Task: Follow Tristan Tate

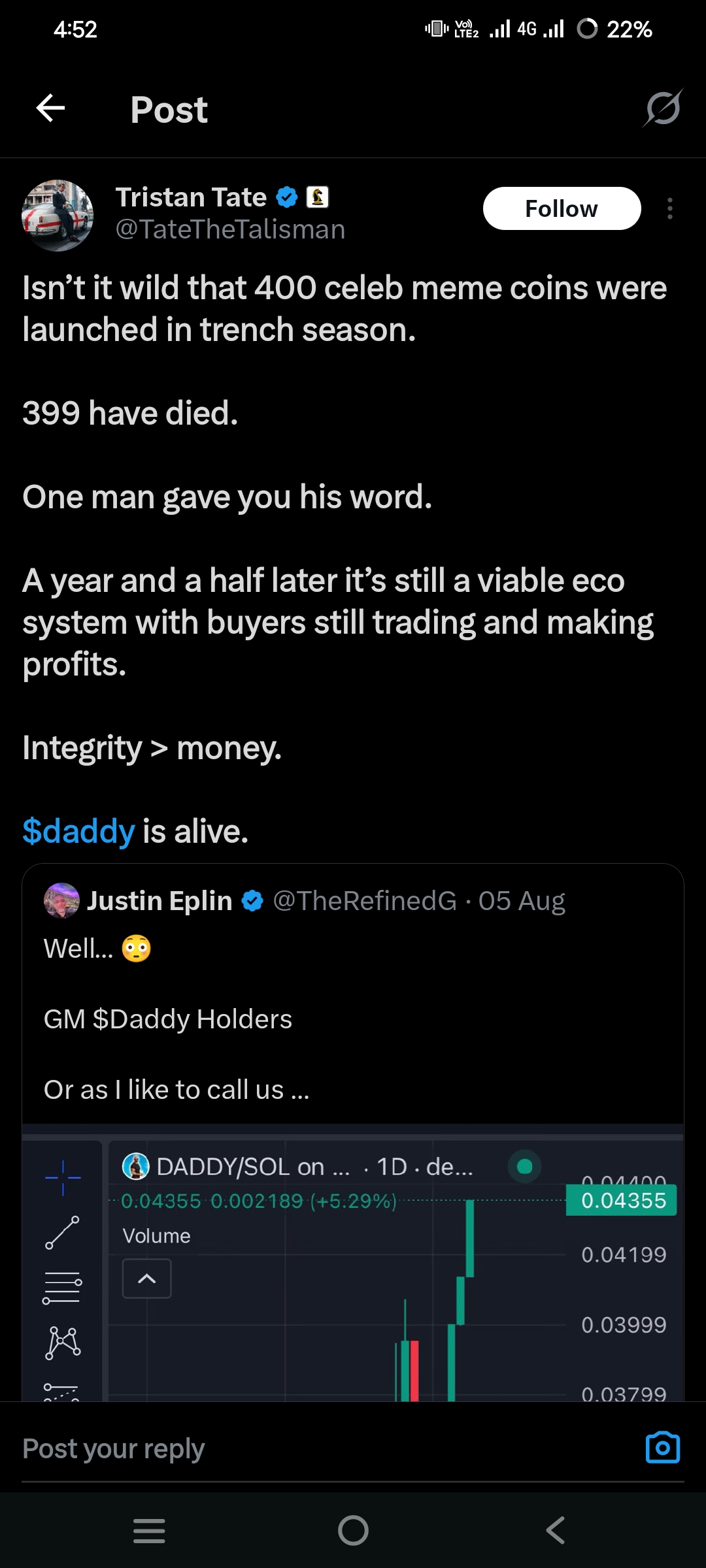Action: tap(562, 208)
